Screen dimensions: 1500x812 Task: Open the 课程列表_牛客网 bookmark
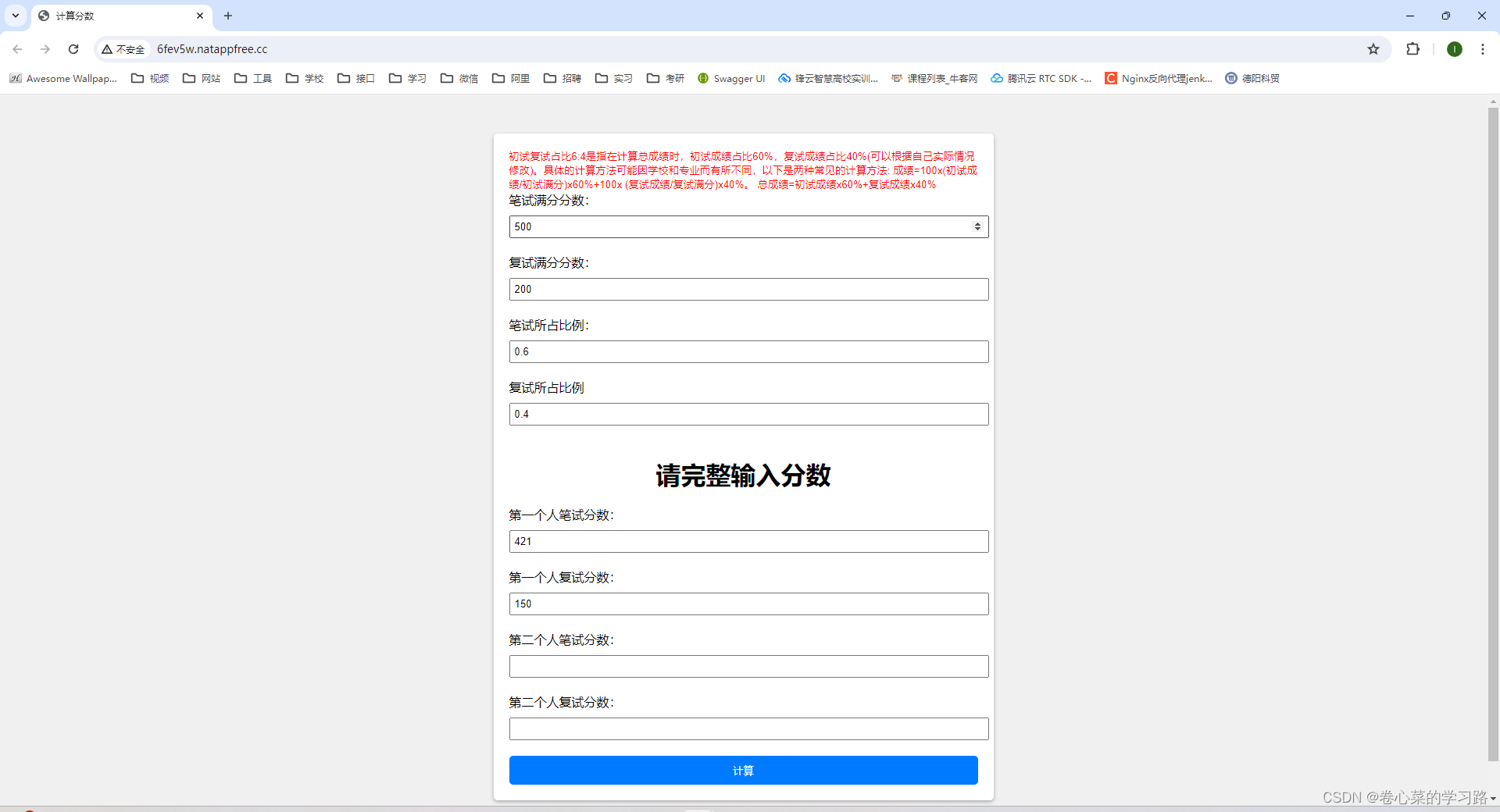tap(934, 78)
